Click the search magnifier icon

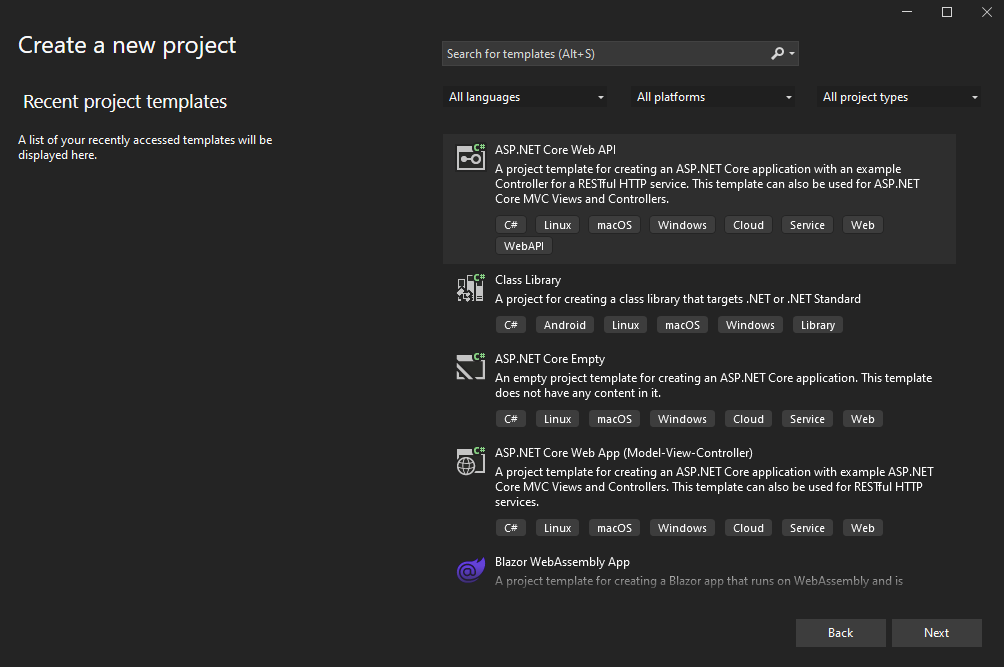pos(777,54)
